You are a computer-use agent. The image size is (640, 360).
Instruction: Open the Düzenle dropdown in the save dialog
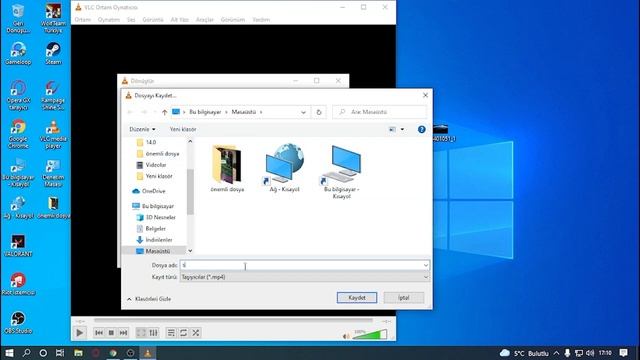pyautogui.click(x=142, y=129)
